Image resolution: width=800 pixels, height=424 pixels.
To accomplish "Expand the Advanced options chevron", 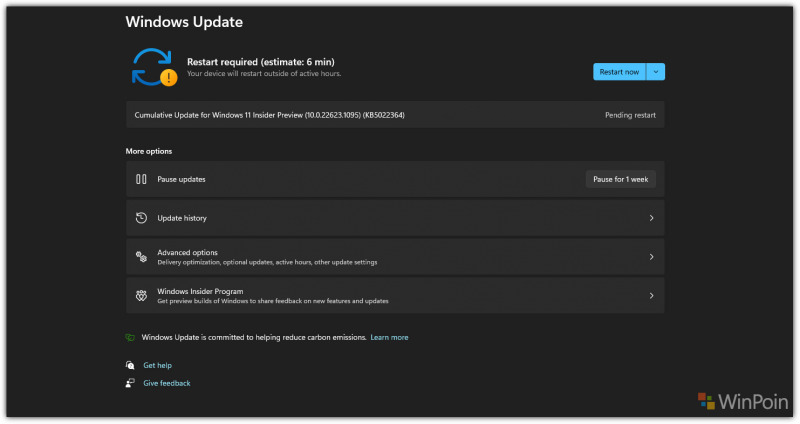I will point(651,257).
